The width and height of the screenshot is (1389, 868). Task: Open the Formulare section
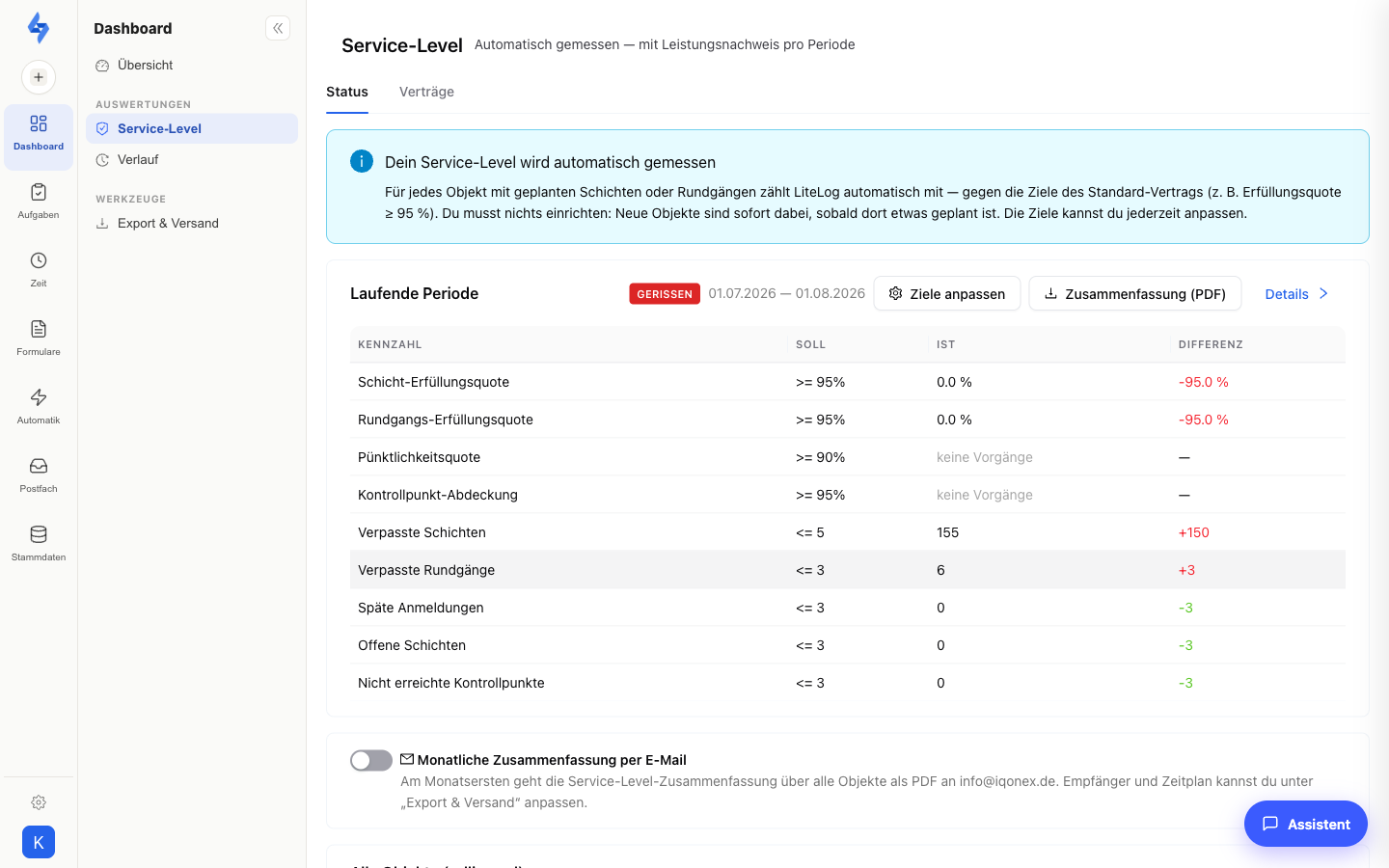coord(39,339)
